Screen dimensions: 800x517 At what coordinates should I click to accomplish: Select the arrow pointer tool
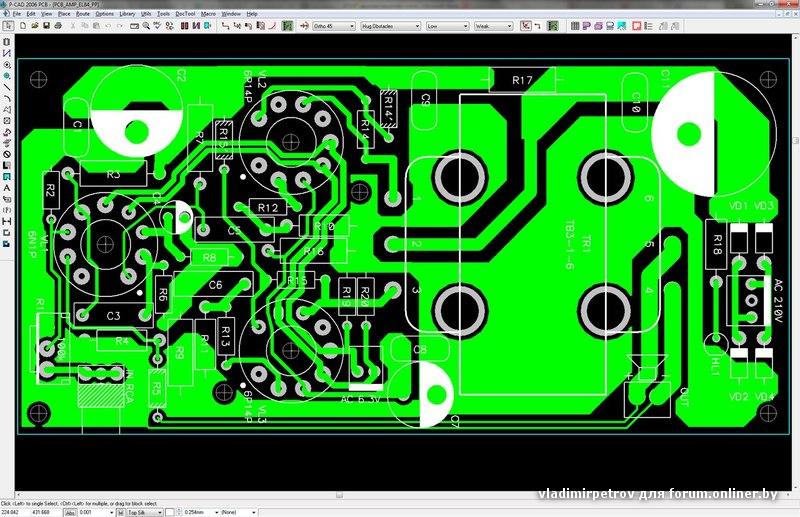coord(8,25)
